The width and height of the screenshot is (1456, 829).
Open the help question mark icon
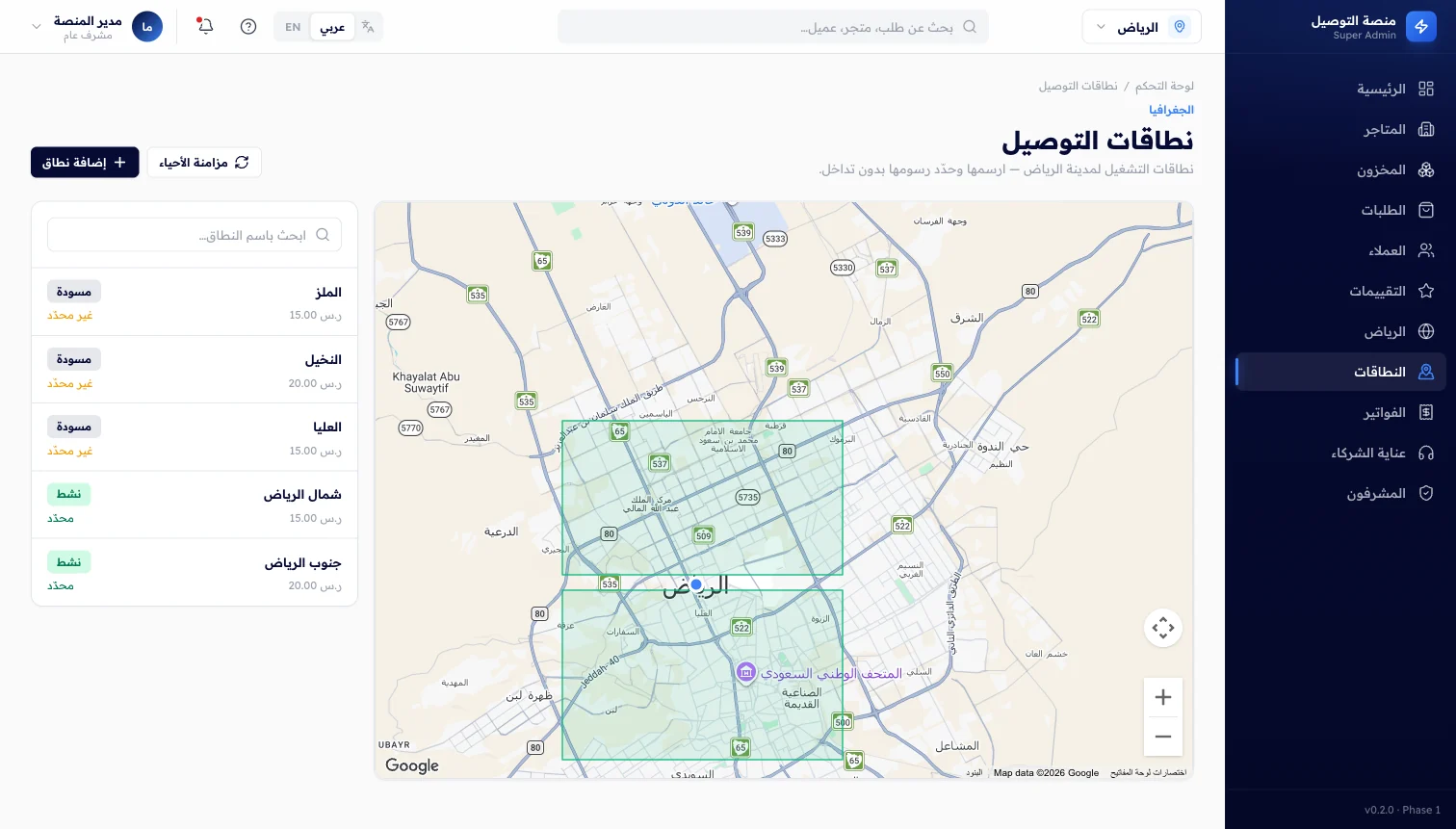pos(248,27)
